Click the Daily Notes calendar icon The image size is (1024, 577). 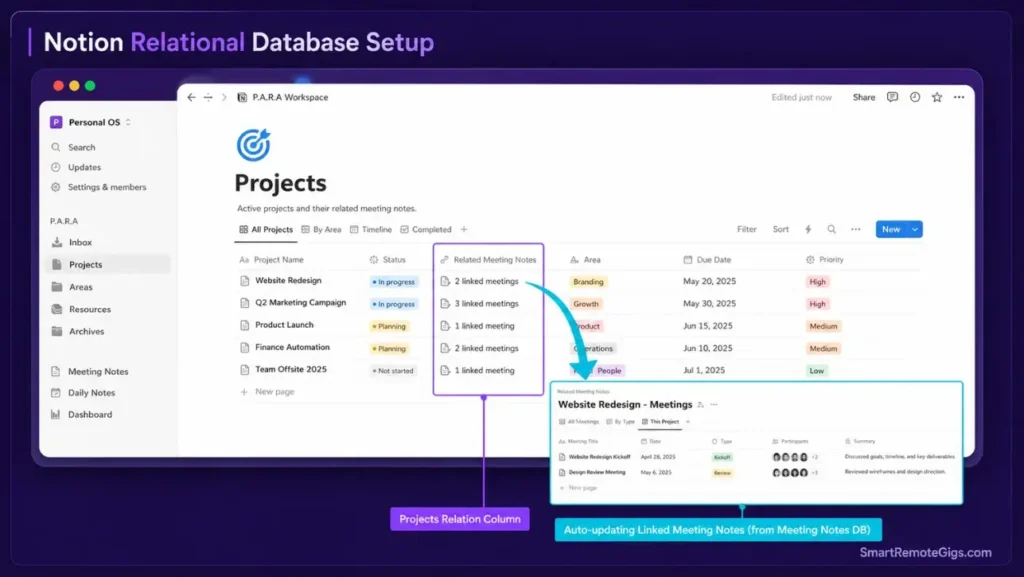point(56,393)
